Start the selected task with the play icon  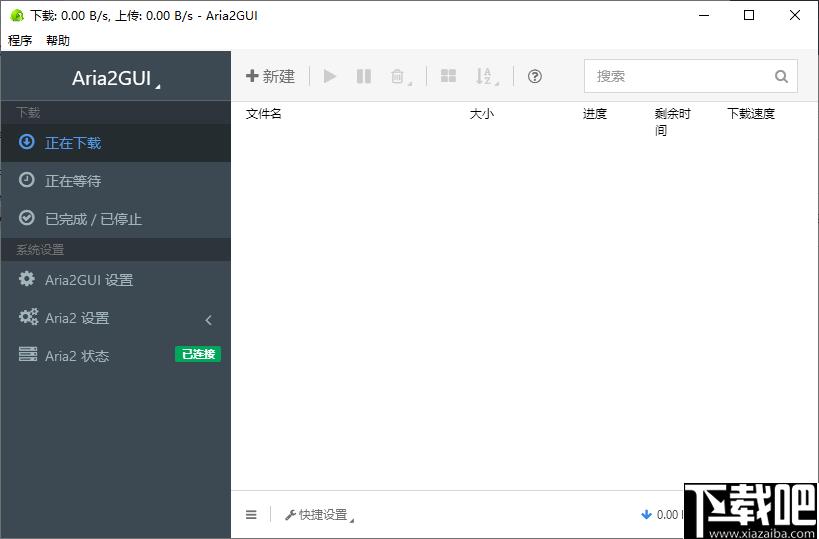(x=330, y=76)
